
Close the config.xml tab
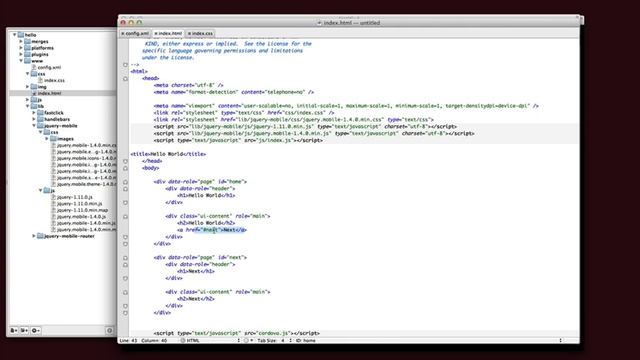[123, 33]
